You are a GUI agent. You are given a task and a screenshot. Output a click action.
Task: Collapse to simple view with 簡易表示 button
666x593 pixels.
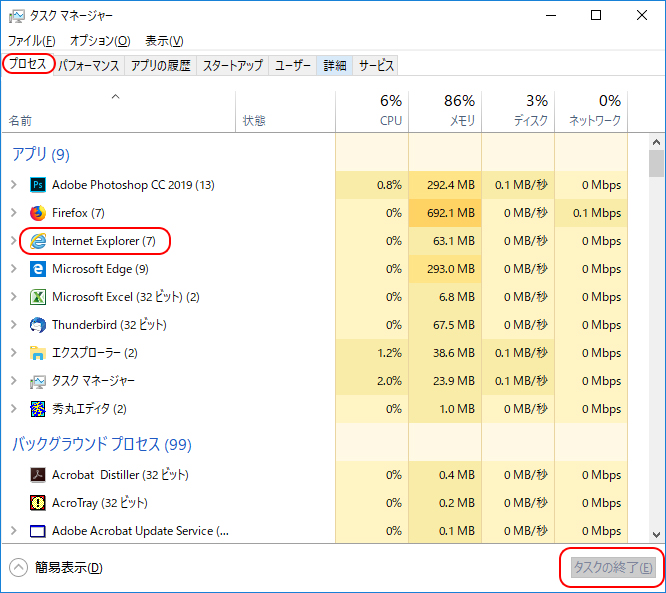tap(56, 568)
